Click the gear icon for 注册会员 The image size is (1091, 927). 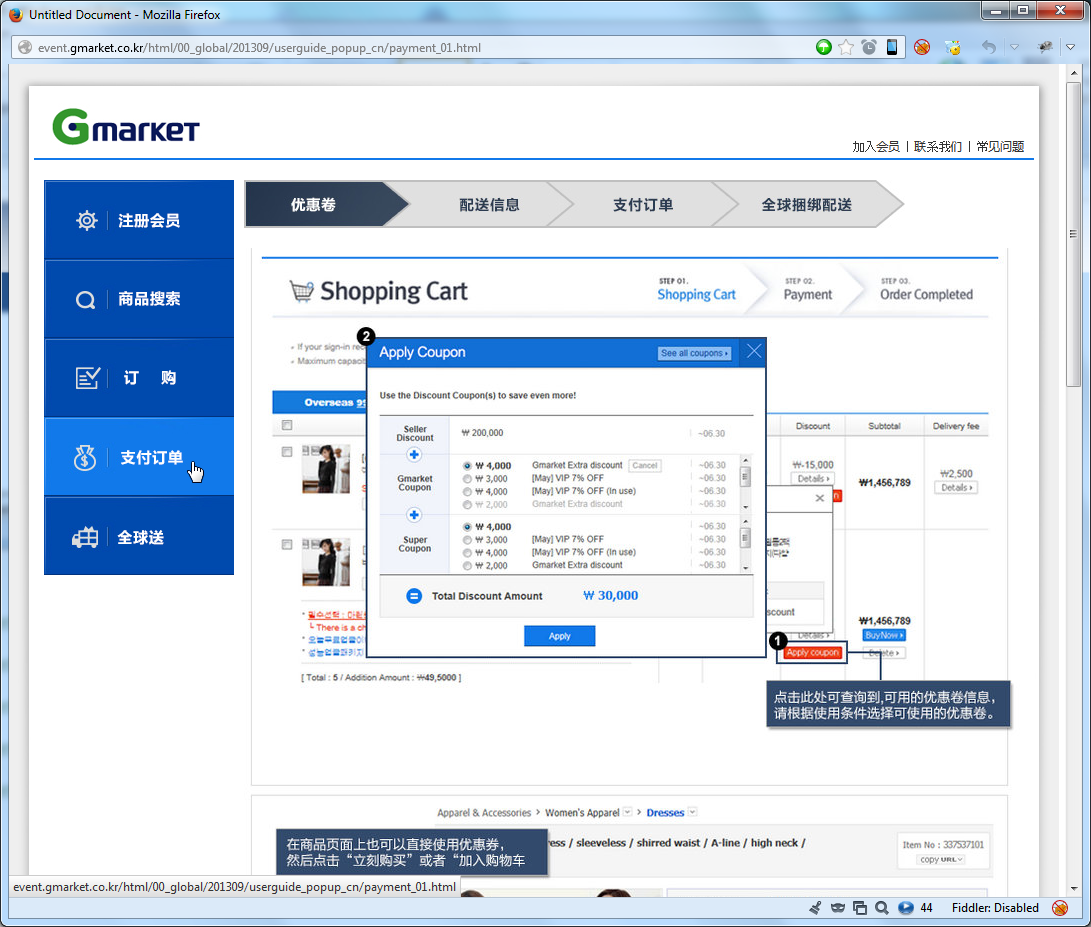click(x=87, y=221)
